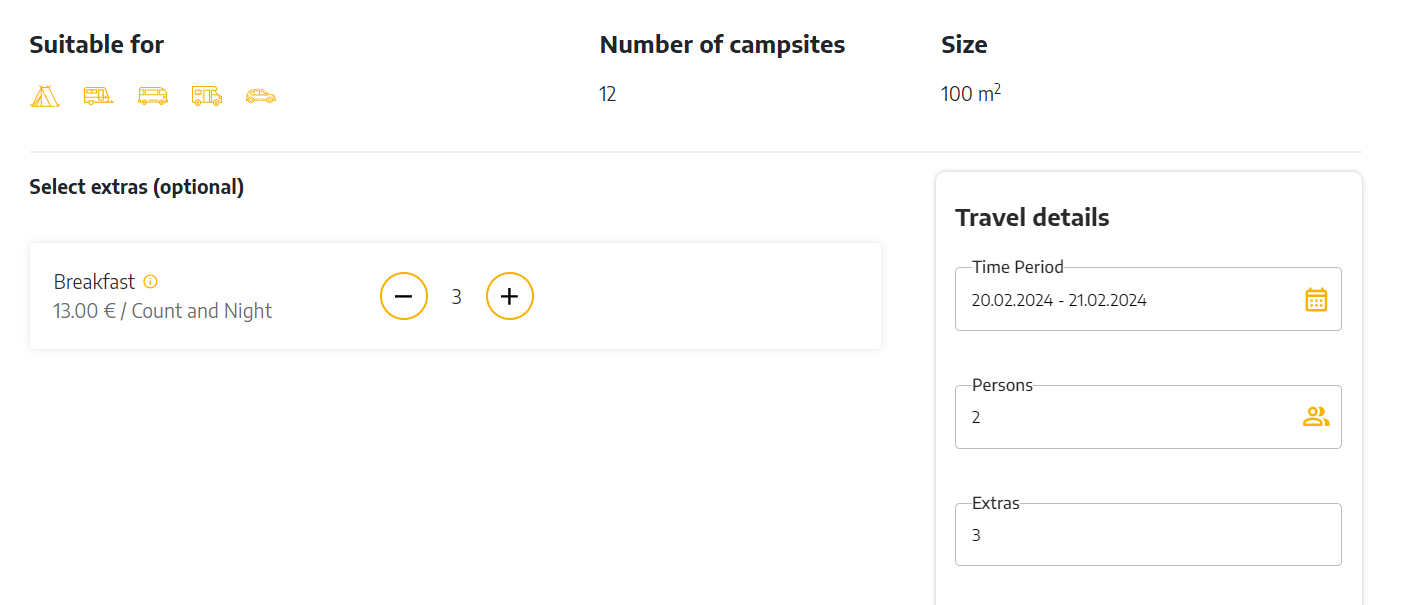Increase Breakfast count with plus button
The width and height of the screenshot is (1423, 605).
pyautogui.click(x=510, y=296)
